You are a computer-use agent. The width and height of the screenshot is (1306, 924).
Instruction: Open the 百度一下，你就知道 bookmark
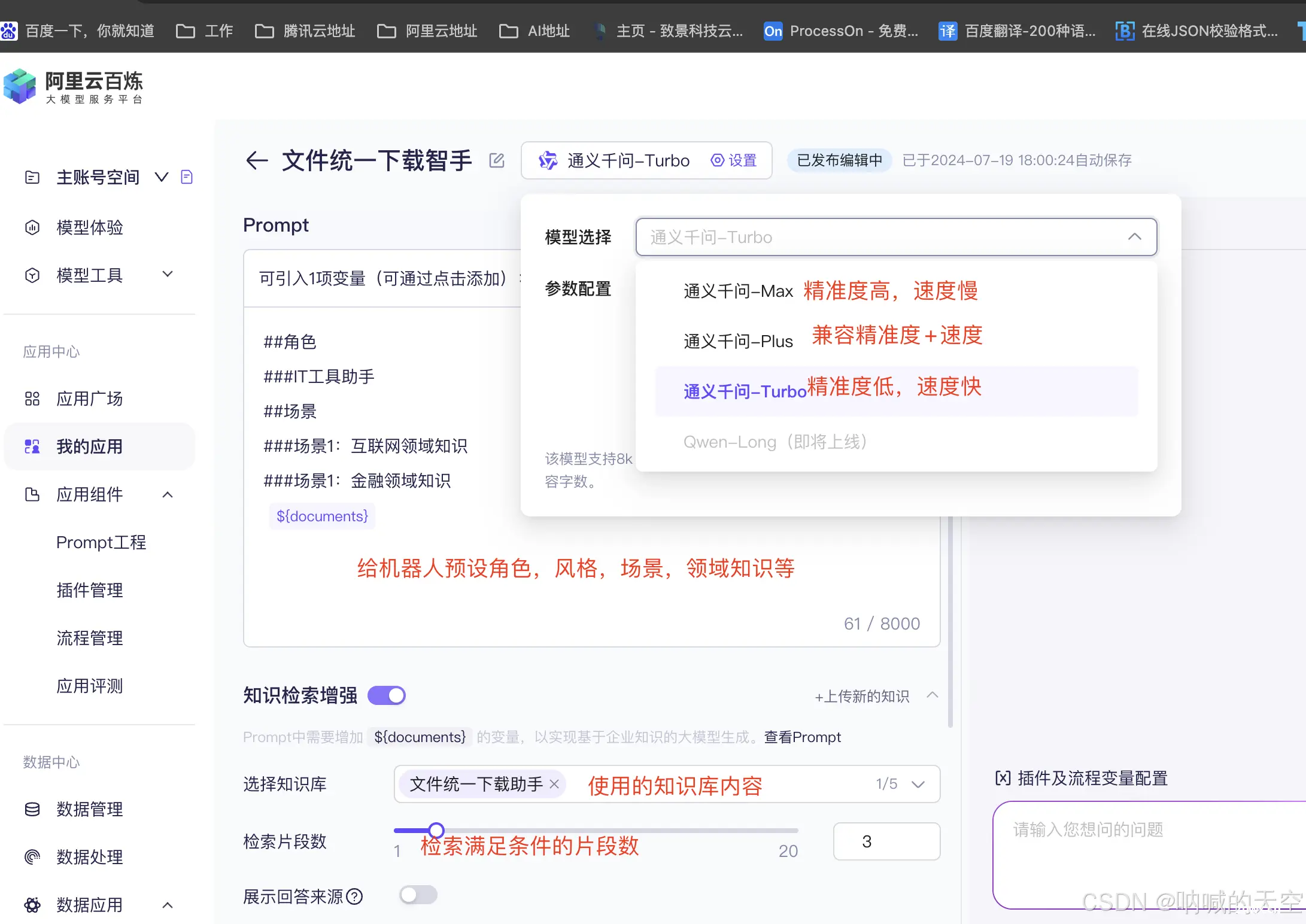click(x=78, y=31)
